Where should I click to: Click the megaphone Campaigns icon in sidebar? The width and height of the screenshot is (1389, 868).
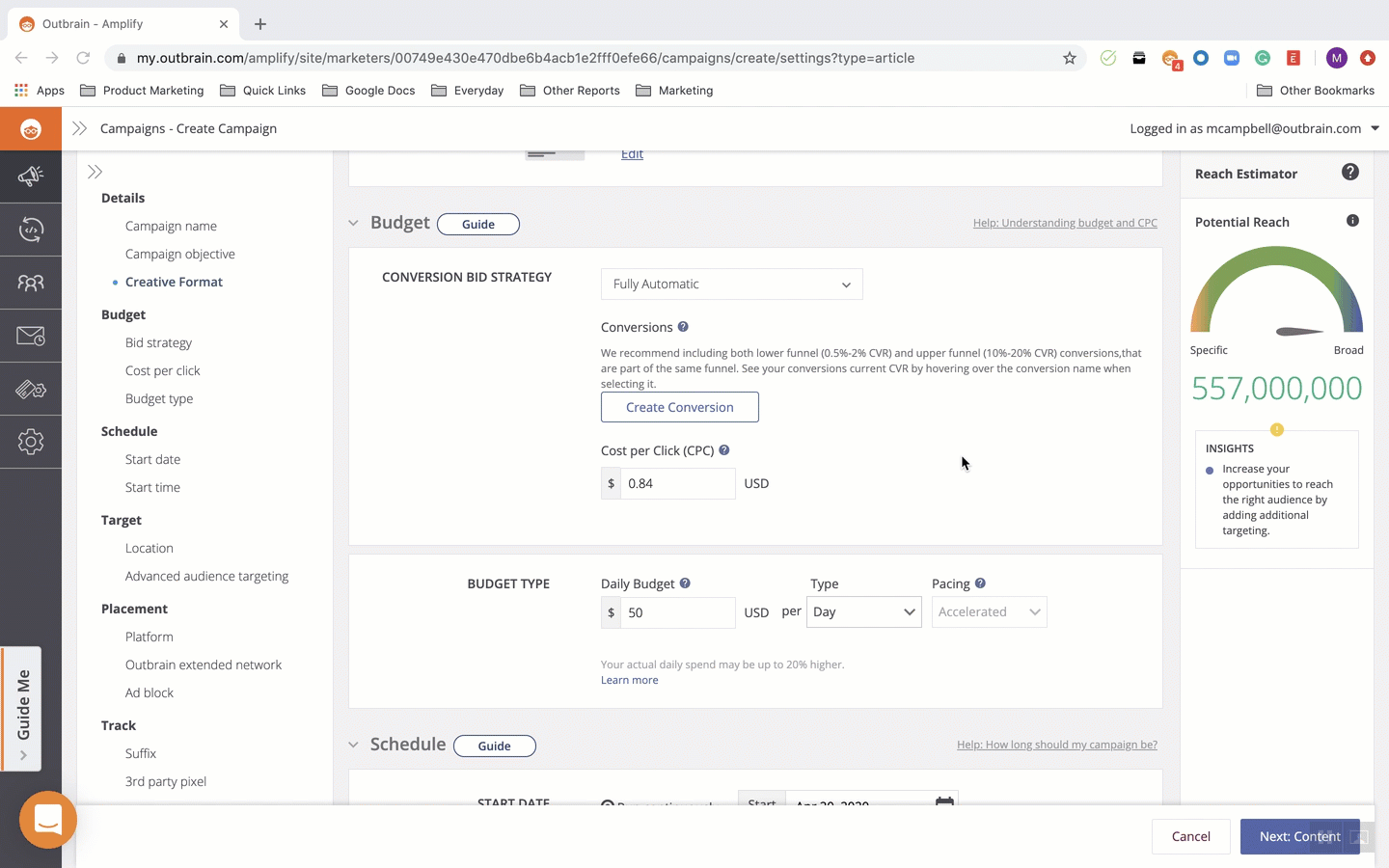[x=31, y=176]
